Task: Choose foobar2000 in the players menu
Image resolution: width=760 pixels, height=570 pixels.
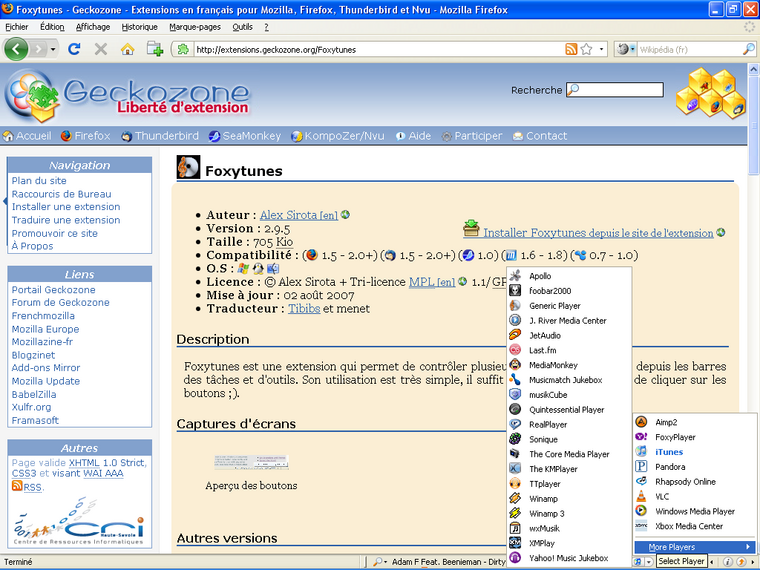Action: [569, 291]
